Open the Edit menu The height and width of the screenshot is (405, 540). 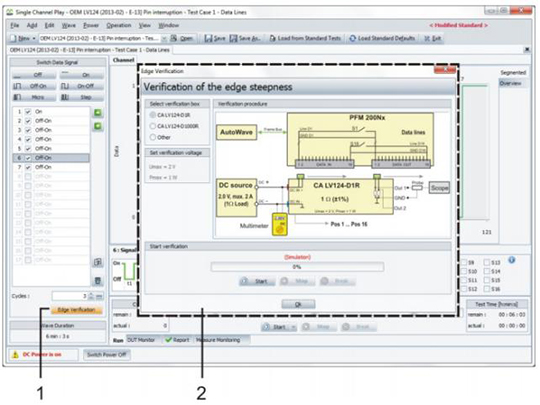coord(49,25)
